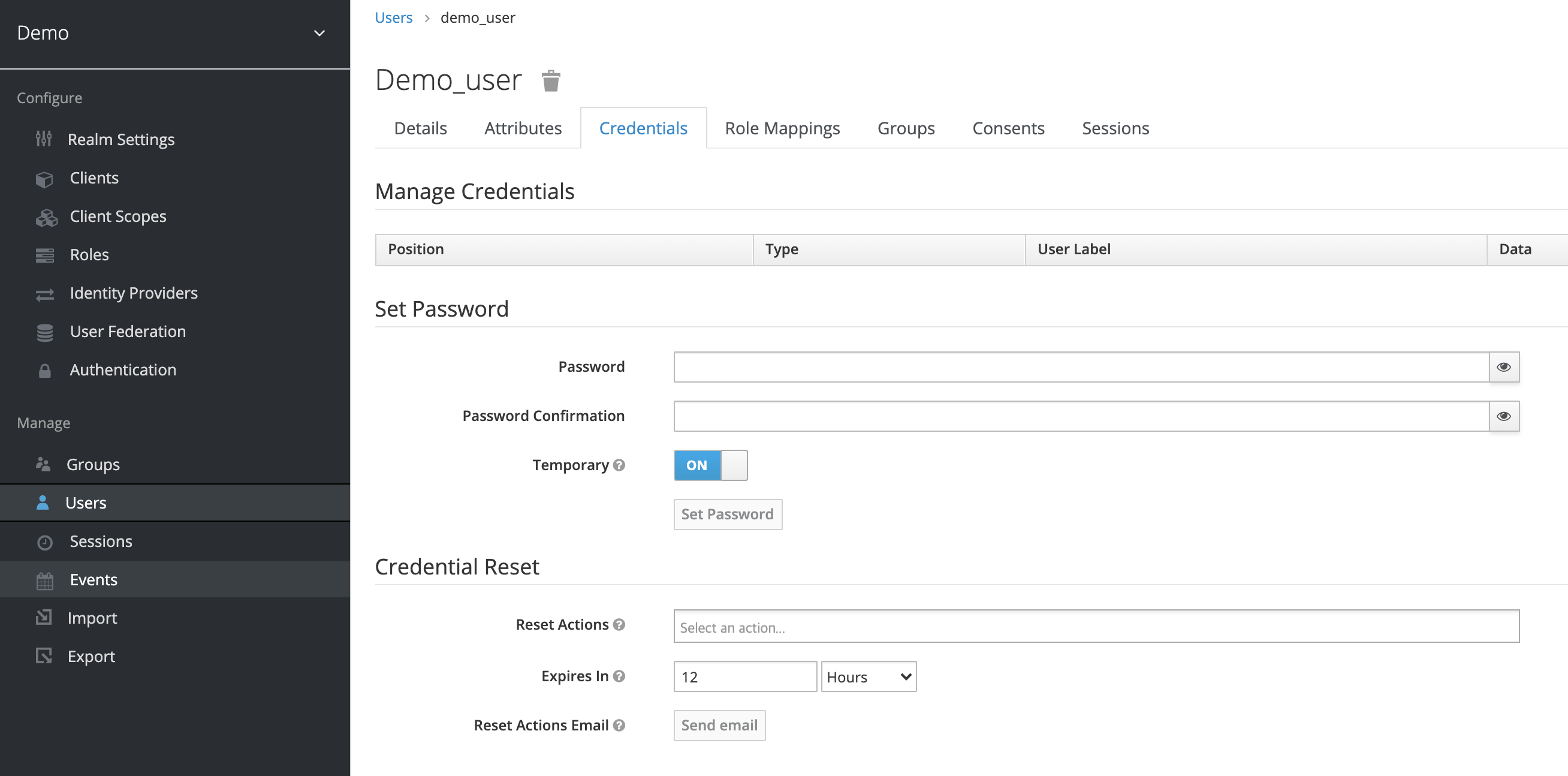Reveal Password Confirmation using the eye icon
The width and height of the screenshot is (1568, 776).
[x=1503, y=417]
